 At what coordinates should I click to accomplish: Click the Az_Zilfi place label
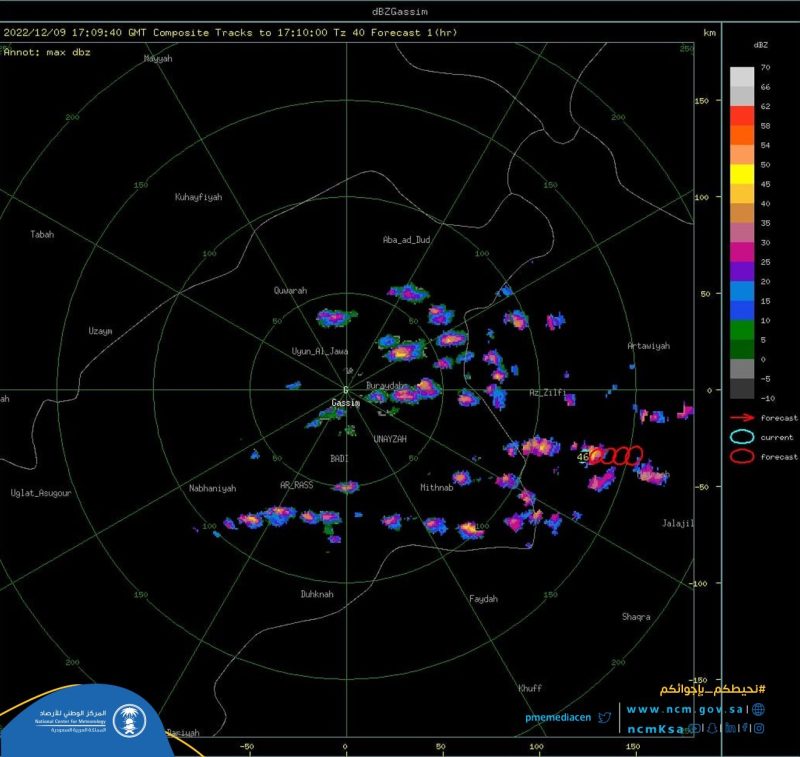(547, 392)
